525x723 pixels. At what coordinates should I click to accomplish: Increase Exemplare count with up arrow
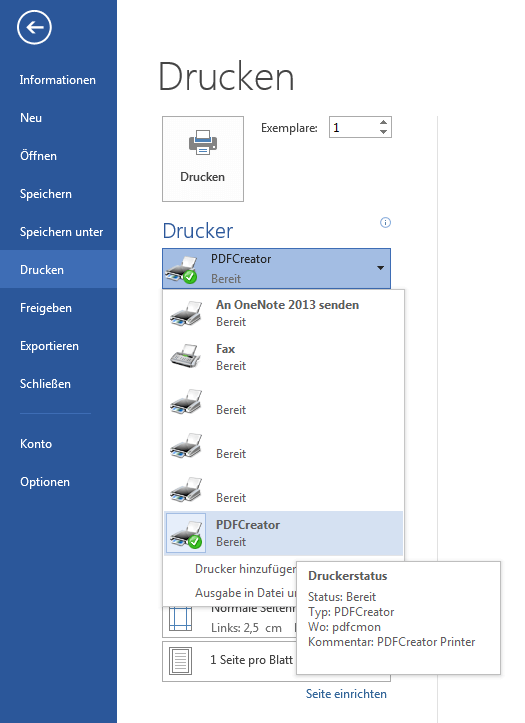[383, 123]
